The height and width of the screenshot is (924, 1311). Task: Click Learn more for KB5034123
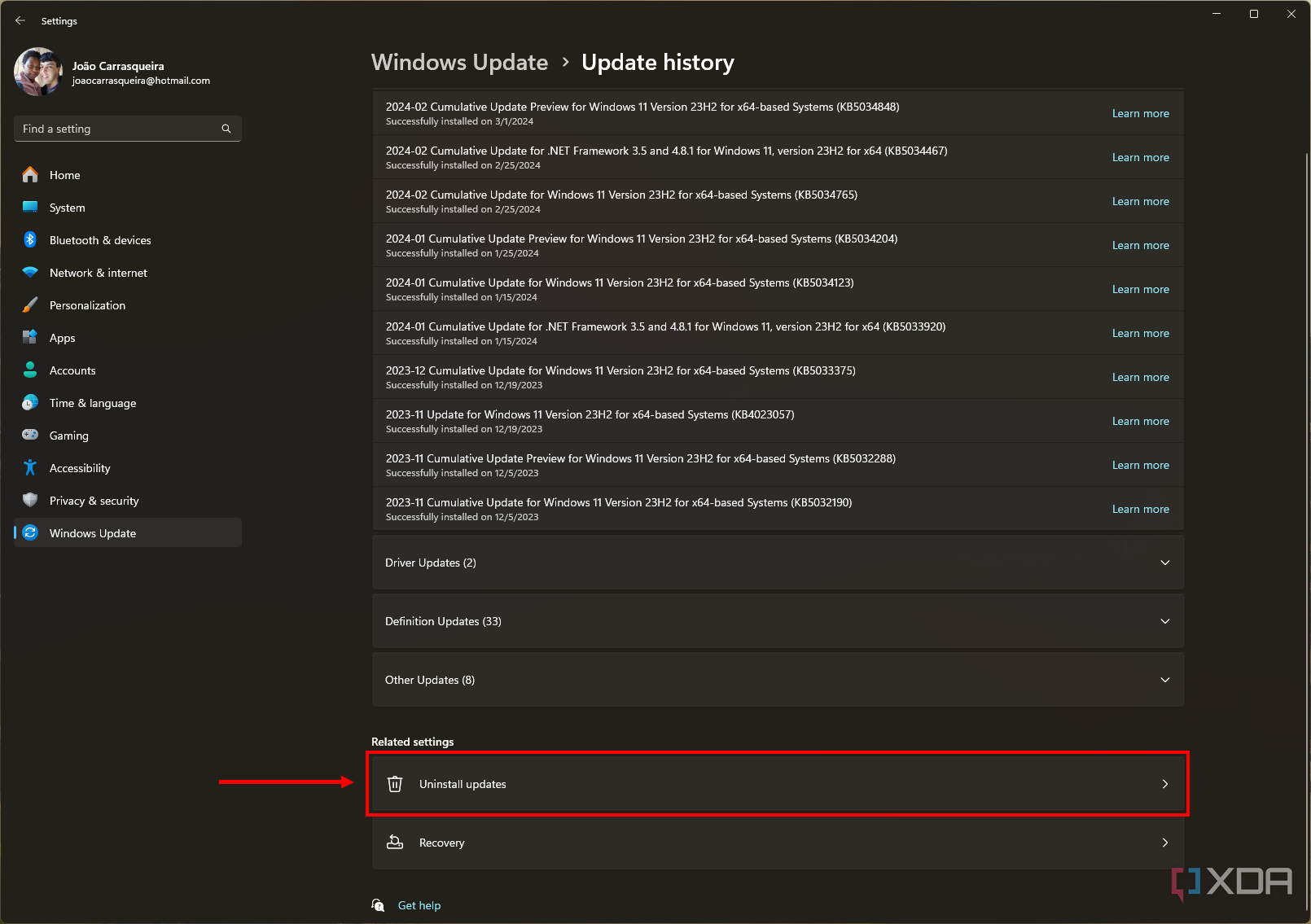point(1140,289)
